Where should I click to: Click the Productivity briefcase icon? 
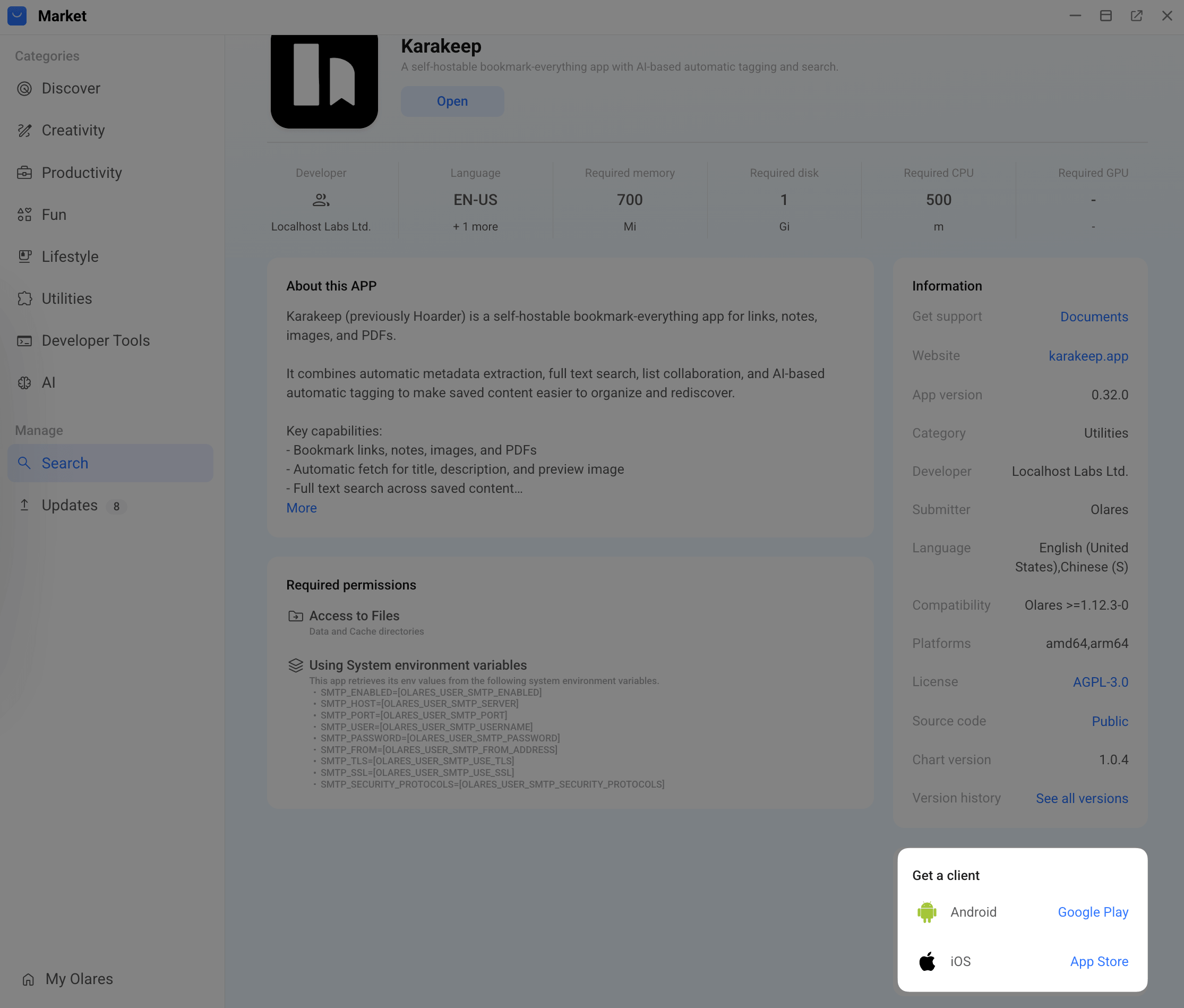point(24,173)
